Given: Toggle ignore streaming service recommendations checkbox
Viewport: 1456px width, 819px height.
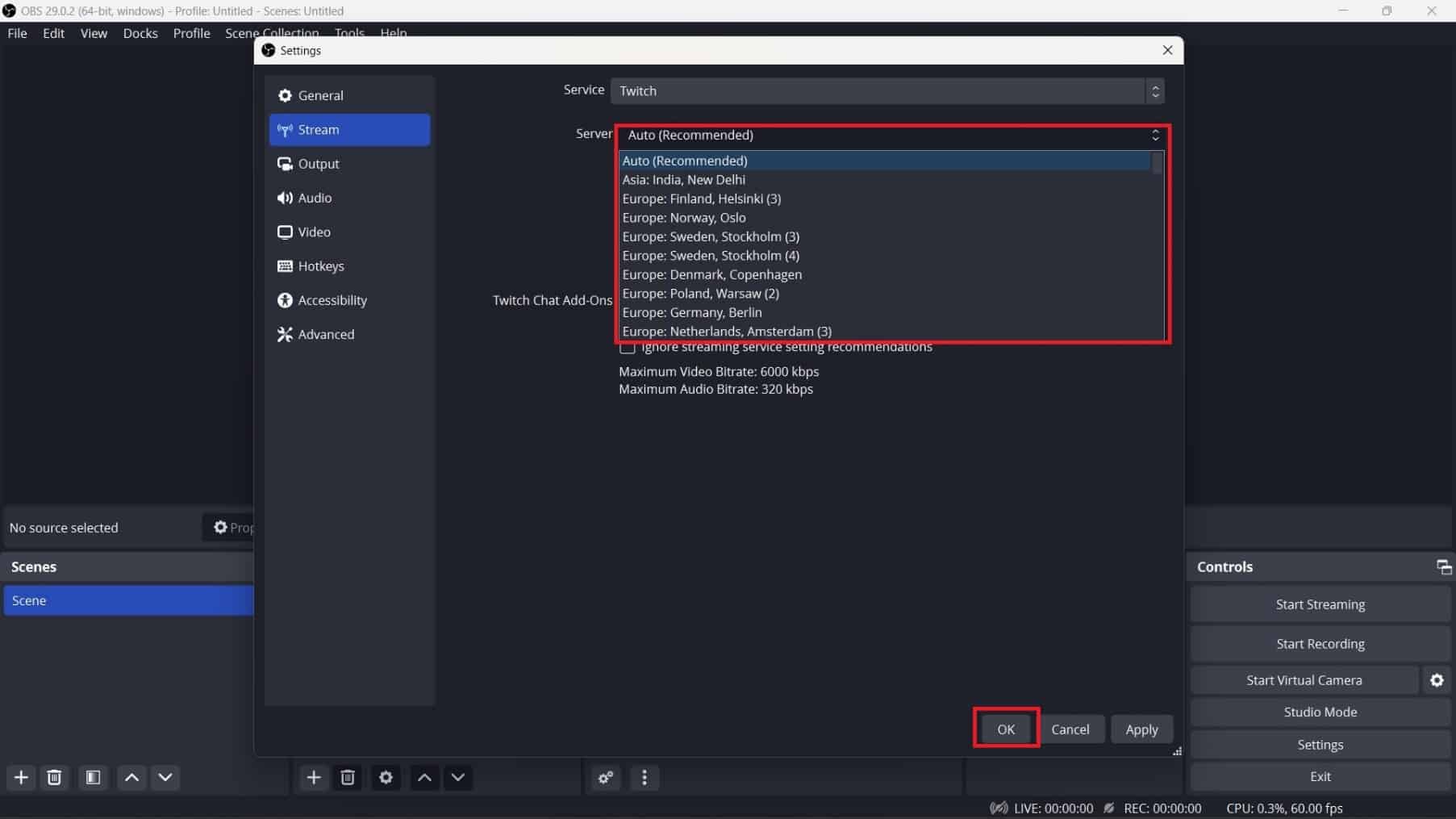Looking at the screenshot, I should (628, 348).
